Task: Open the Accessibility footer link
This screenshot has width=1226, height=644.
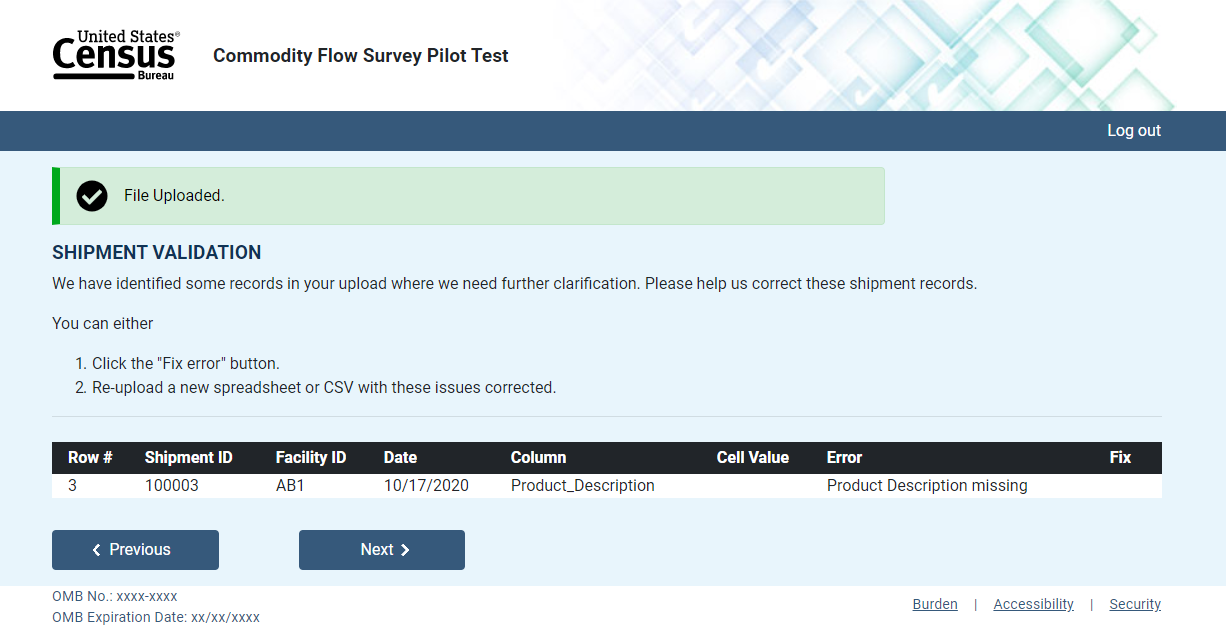Action: 1033,604
